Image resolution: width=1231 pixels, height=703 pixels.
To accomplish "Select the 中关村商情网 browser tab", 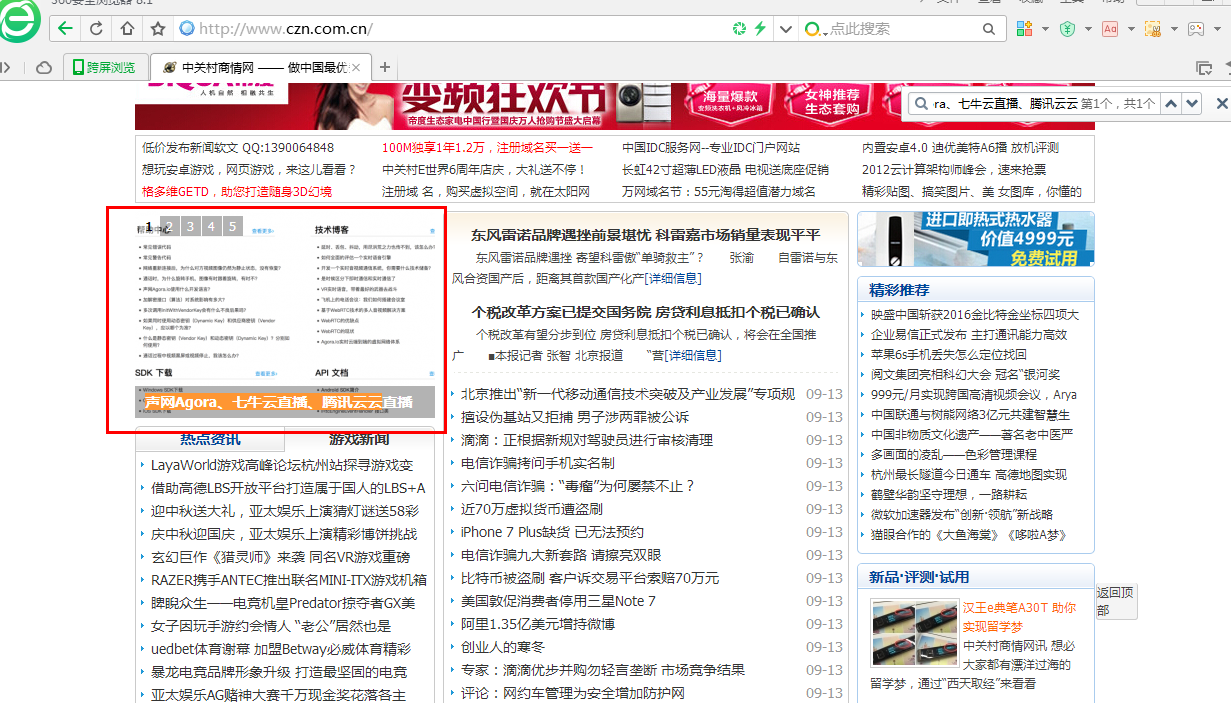I will click(260, 68).
